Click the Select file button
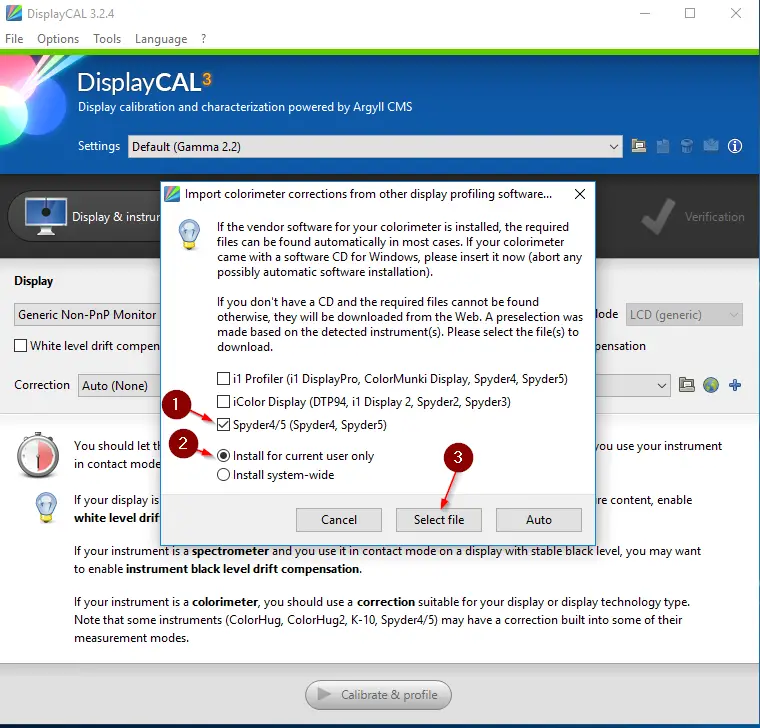The height and width of the screenshot is (728, 760). click(439, 520)
